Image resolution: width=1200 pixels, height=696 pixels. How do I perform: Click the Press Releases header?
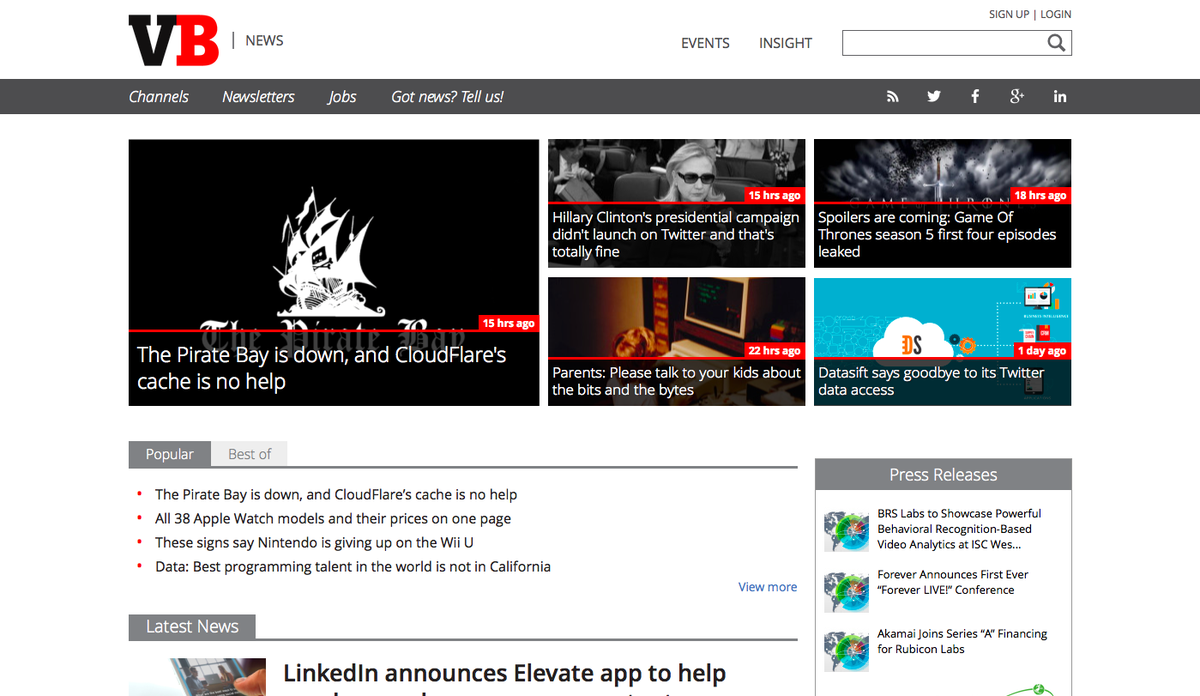(943, 474)
